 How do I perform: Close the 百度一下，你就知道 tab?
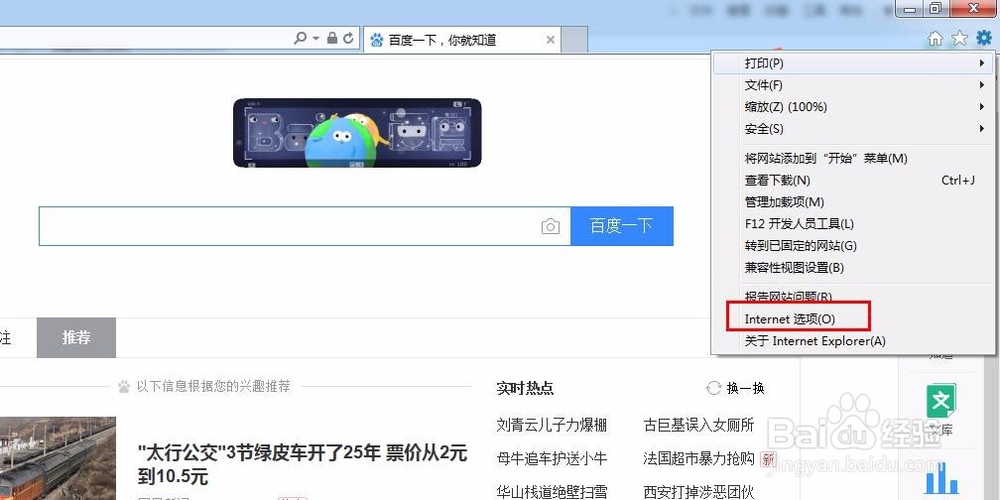click(550, 40)
